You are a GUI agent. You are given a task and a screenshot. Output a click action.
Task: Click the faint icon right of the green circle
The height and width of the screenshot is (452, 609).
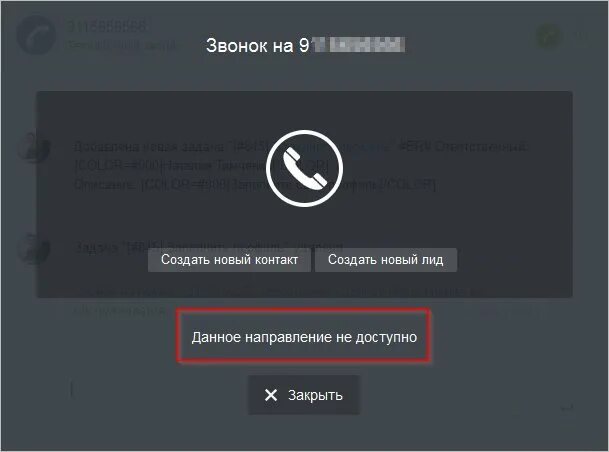tap(580, 37)
